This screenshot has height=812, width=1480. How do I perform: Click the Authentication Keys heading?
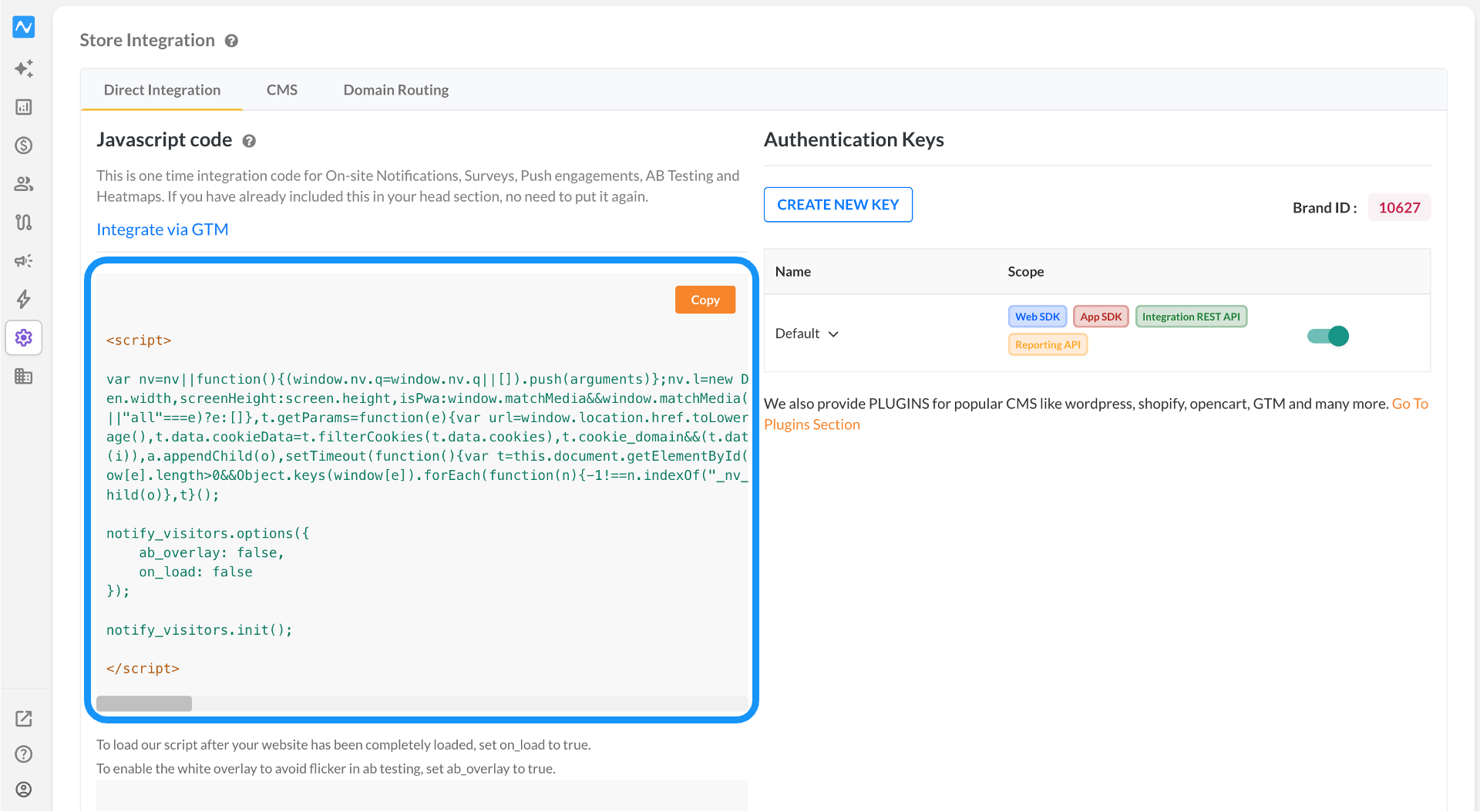click(x=854, y=139)
